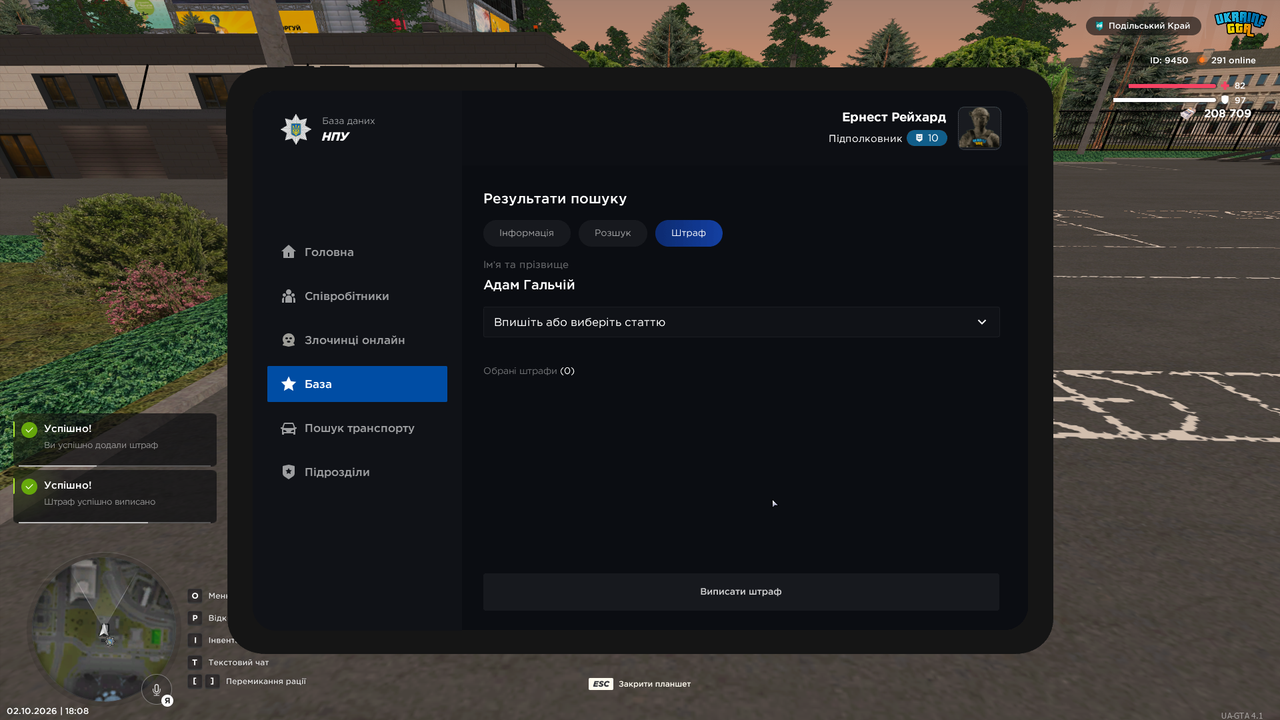The width and height of the screenshot is (1280, 720).
Task: Click the cash stack icon beside 208 709
Action: (1188, 114)
